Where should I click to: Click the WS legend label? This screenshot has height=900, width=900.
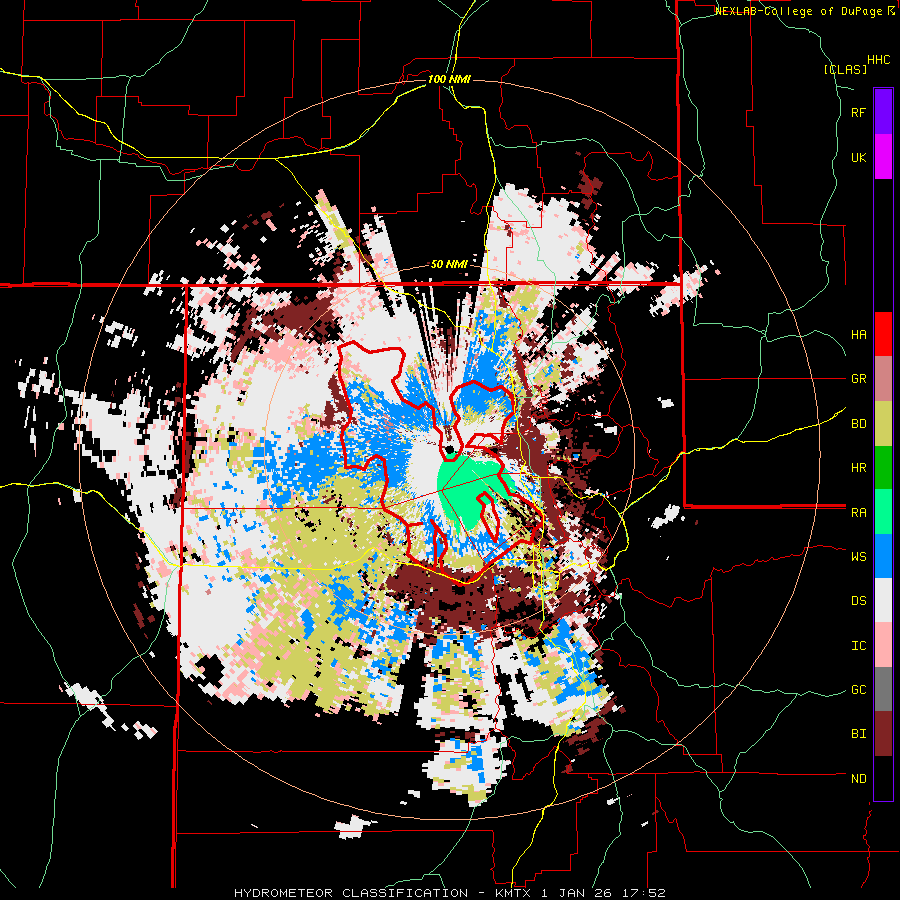coord(858,557)
